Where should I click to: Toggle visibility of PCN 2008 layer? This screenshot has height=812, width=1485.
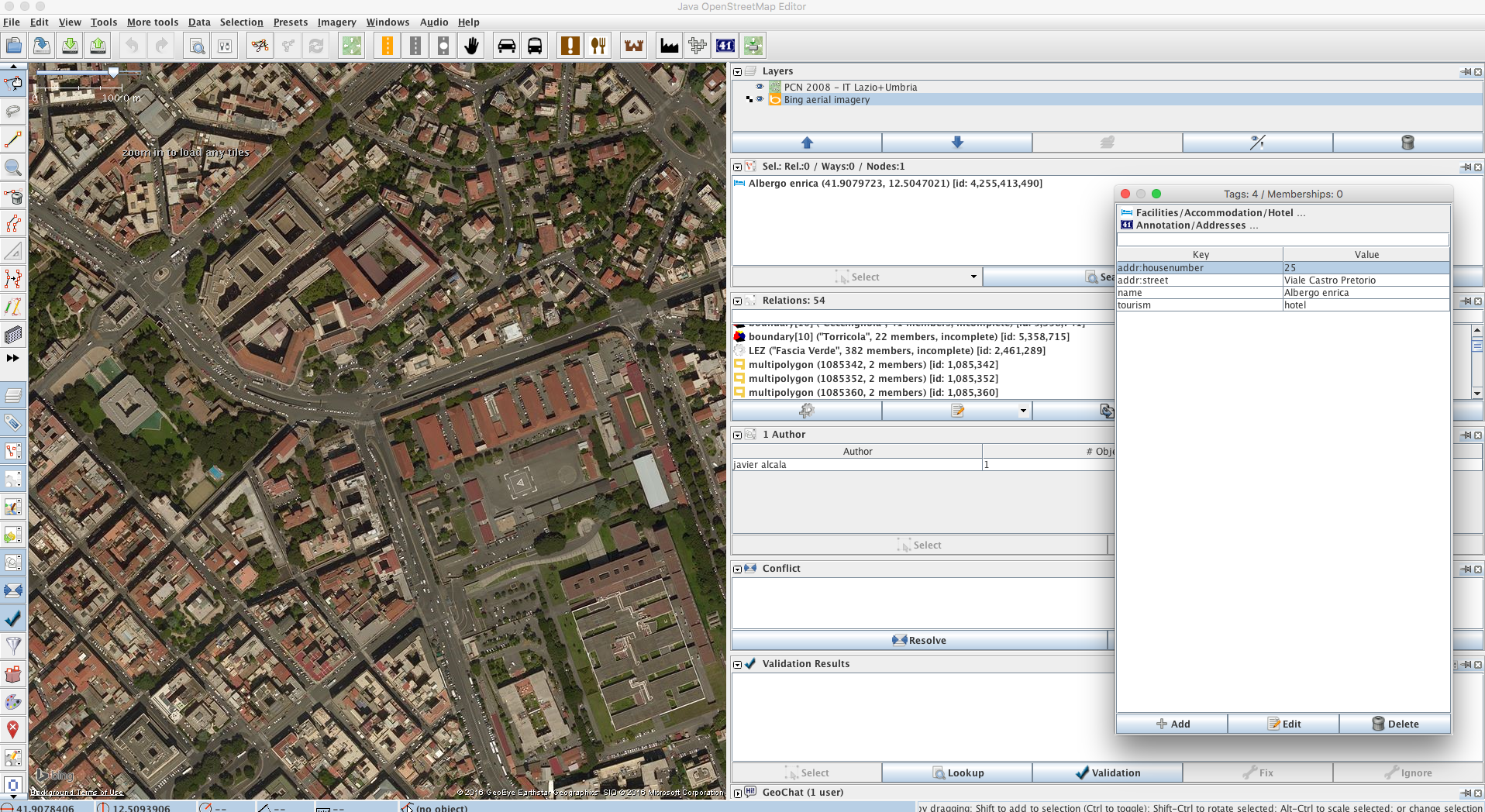pyautogui.click(x=760, y=87)
